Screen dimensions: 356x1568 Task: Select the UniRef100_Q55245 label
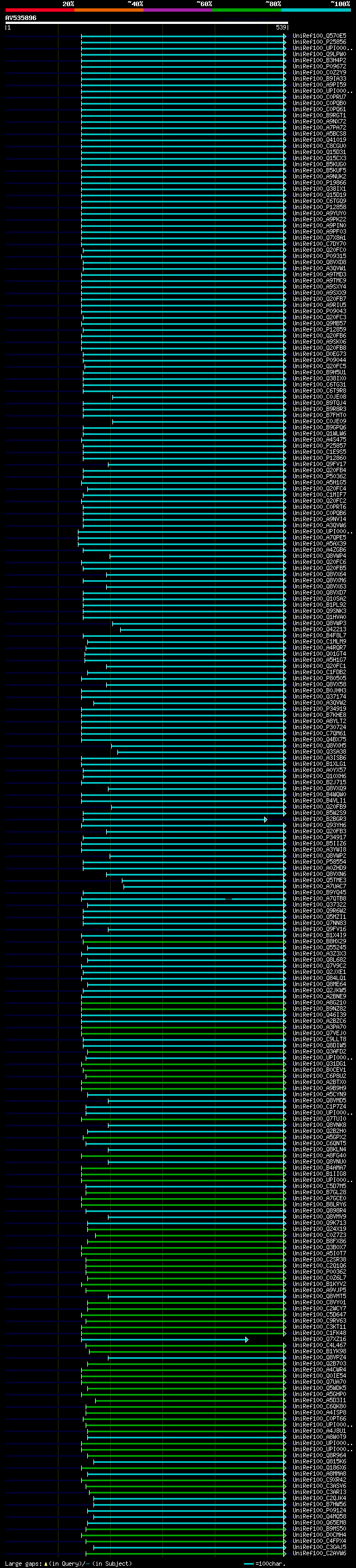pos(319,948)
